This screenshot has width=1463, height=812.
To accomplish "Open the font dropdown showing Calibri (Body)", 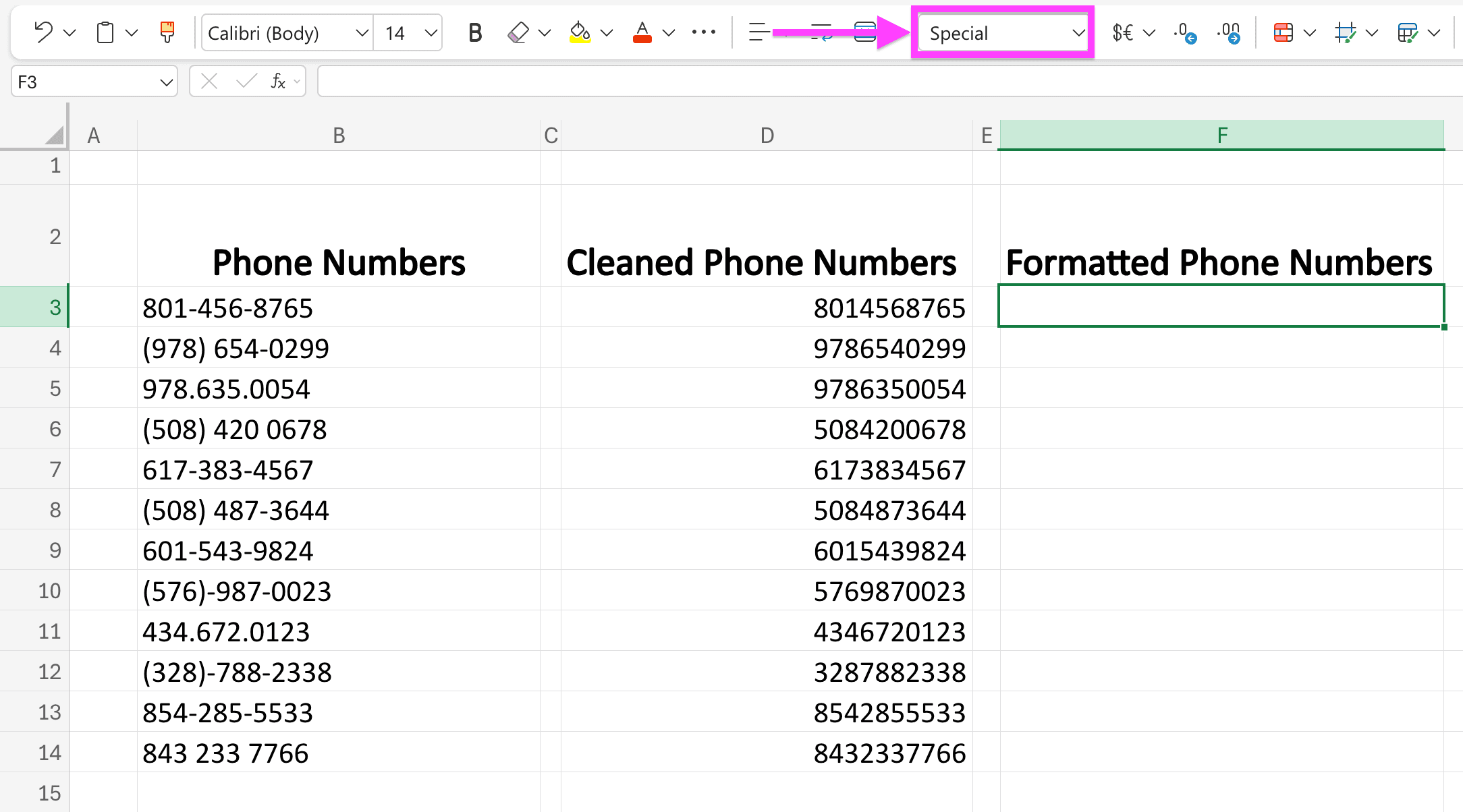I will coord(286,32).
